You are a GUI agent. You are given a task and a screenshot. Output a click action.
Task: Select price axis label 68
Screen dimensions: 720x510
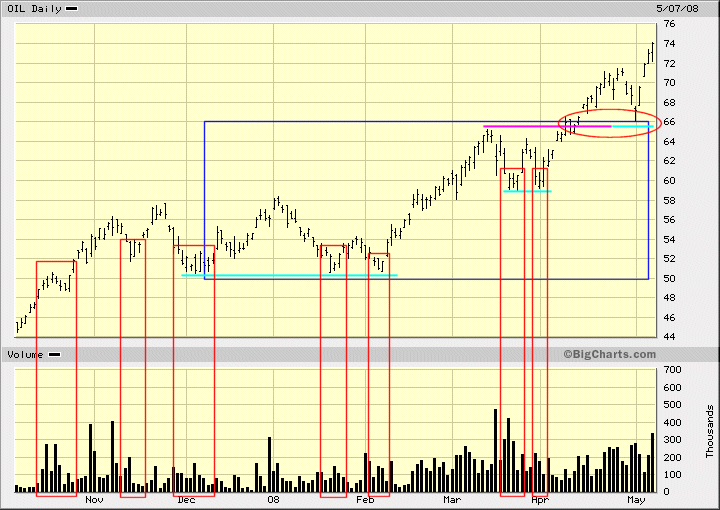(669, 102)
